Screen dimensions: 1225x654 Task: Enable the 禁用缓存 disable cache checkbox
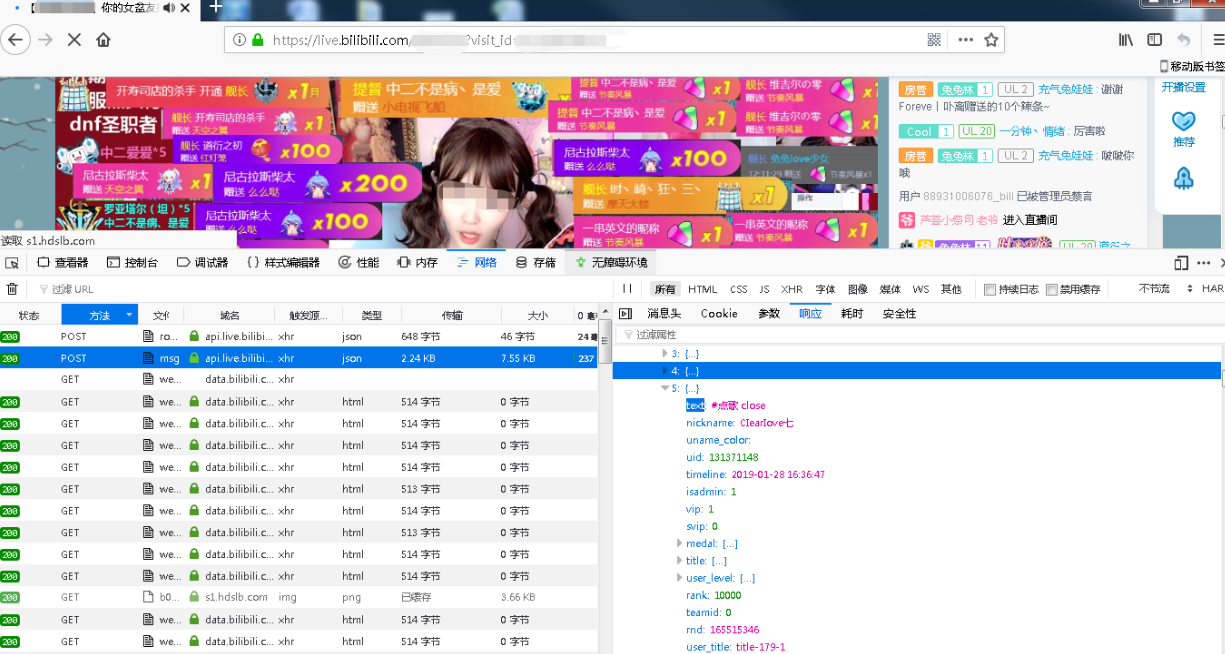(1052, 290)
